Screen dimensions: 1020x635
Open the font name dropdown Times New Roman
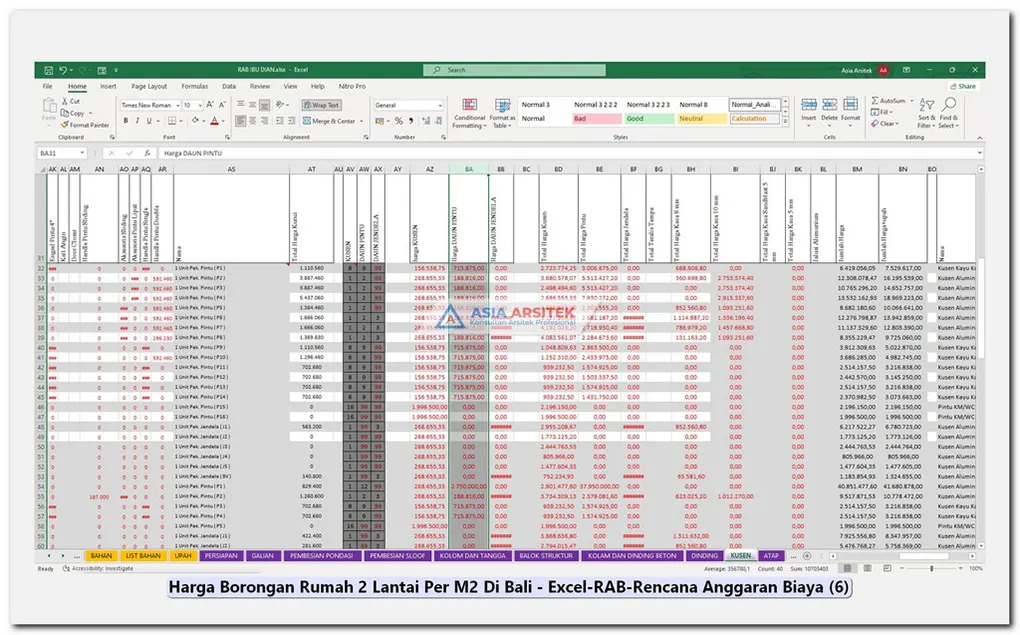pos(178,105)
